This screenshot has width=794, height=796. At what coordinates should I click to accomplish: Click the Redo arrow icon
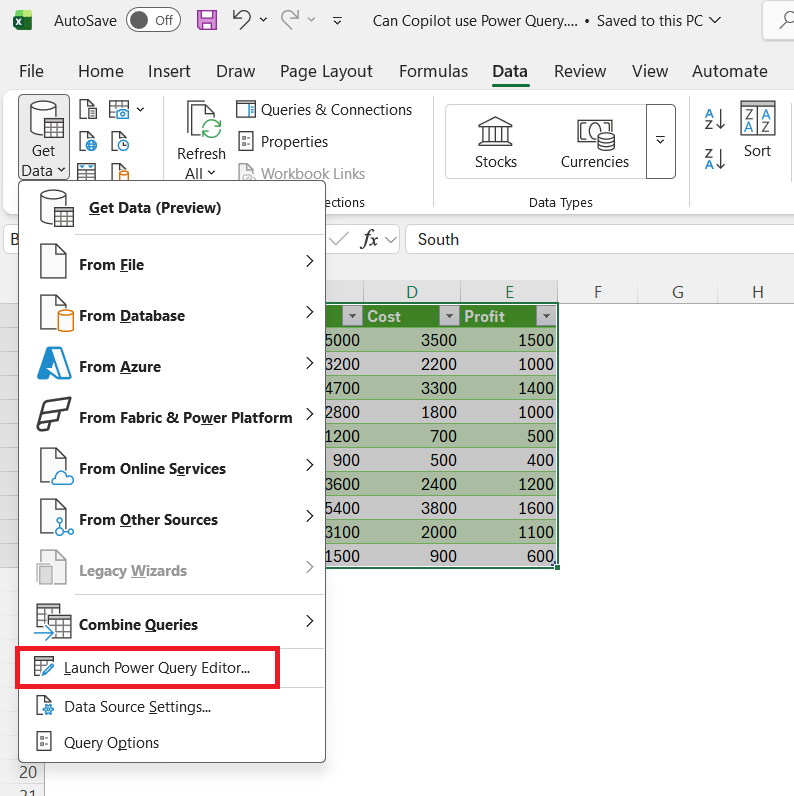(x=290, y=20)
